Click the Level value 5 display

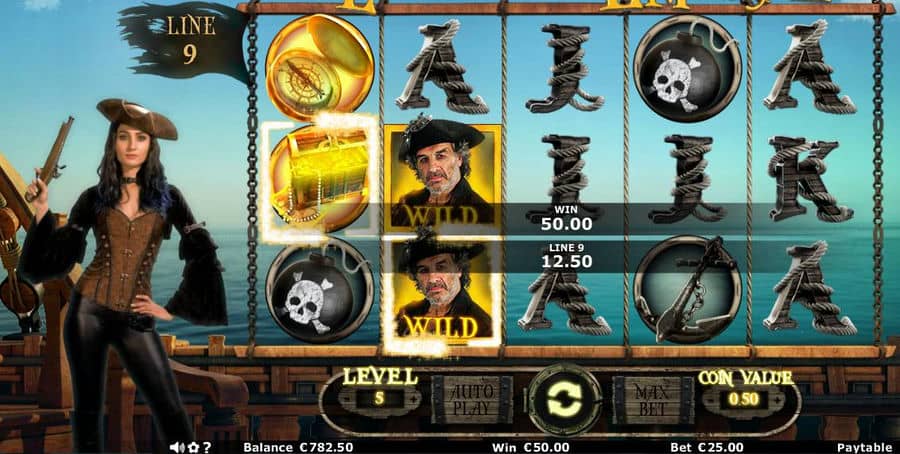(379, 398)
